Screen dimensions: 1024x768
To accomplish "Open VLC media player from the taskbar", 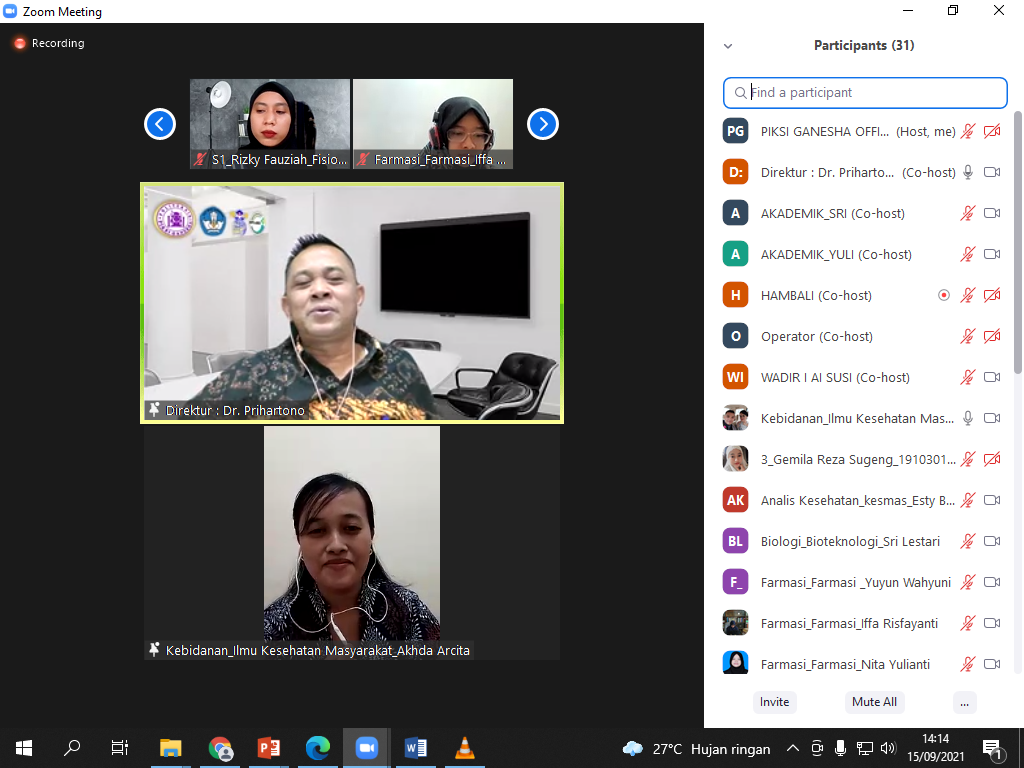I will point(464,748).
